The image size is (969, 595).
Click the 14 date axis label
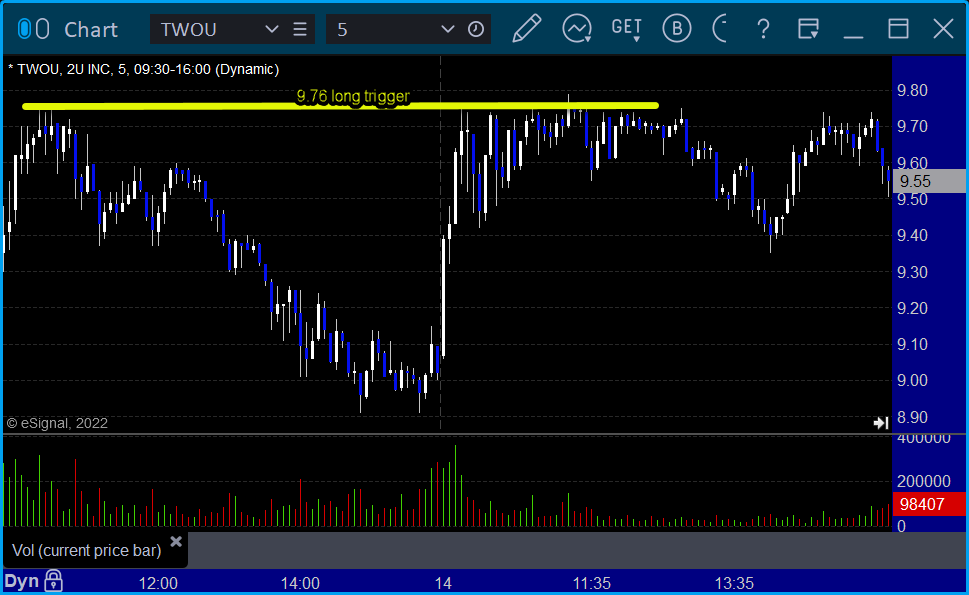443,583
